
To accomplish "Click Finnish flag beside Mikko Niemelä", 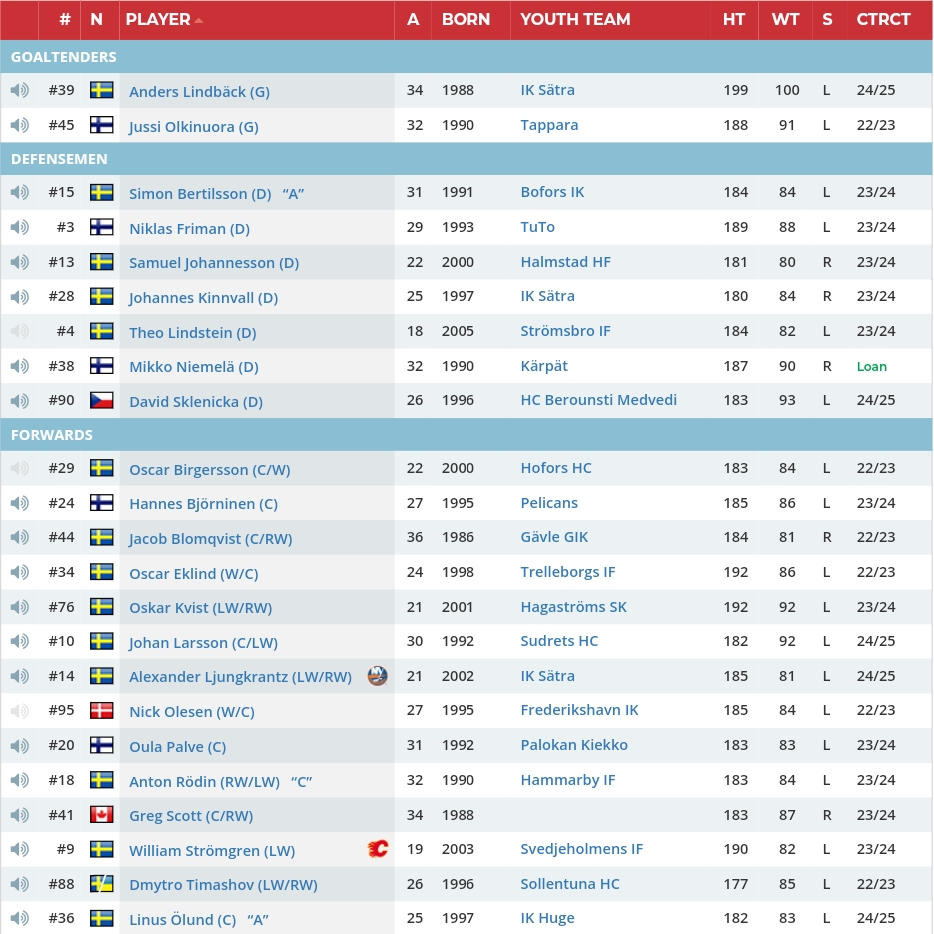I will 101,366.
